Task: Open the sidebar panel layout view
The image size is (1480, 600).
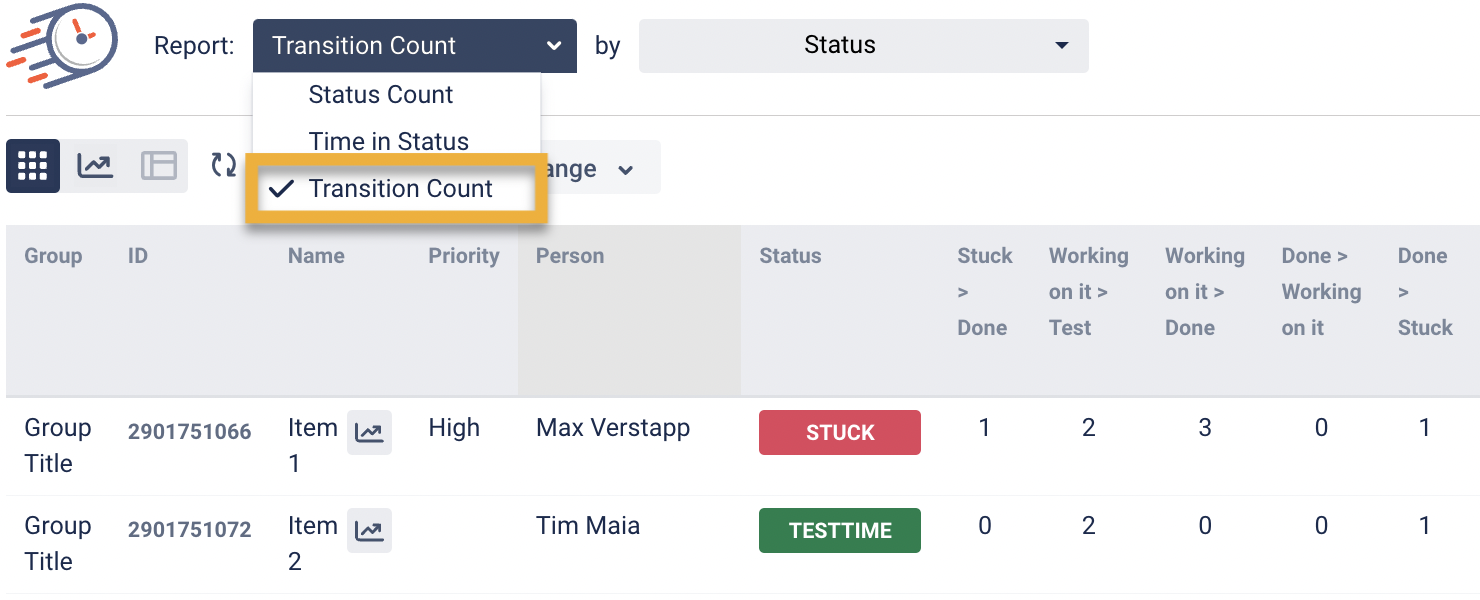Action: pos(158,166)
